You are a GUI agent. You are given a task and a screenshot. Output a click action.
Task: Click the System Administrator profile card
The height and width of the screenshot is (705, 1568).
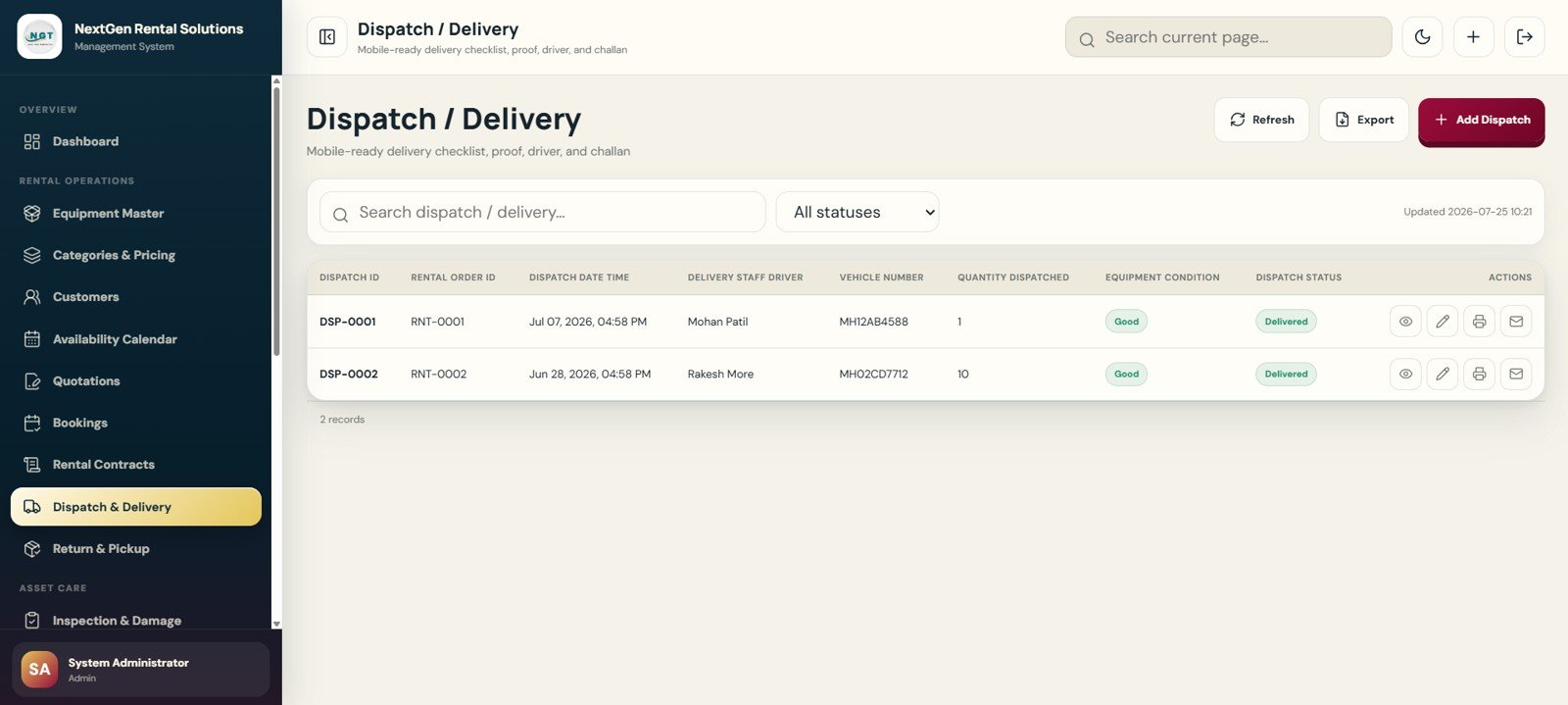pyautogui.click(x=140, y=670)
